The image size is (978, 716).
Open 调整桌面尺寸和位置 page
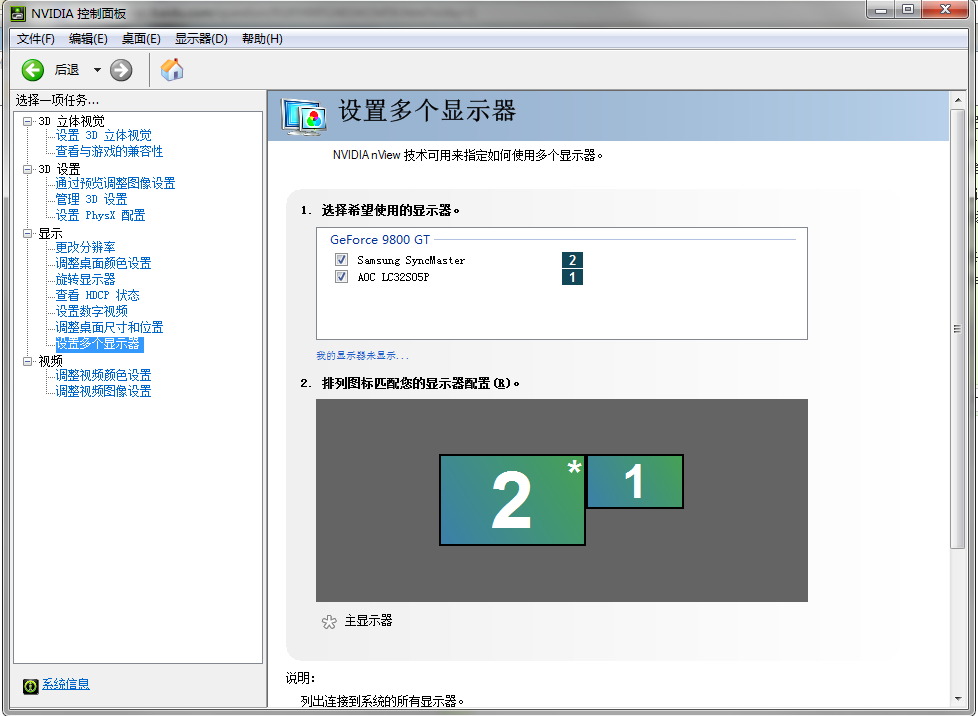pyautogui.click(x=109, y=327)
